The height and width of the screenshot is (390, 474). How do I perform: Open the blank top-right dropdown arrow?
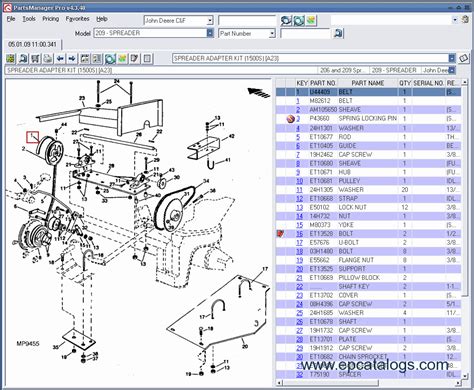455,20
